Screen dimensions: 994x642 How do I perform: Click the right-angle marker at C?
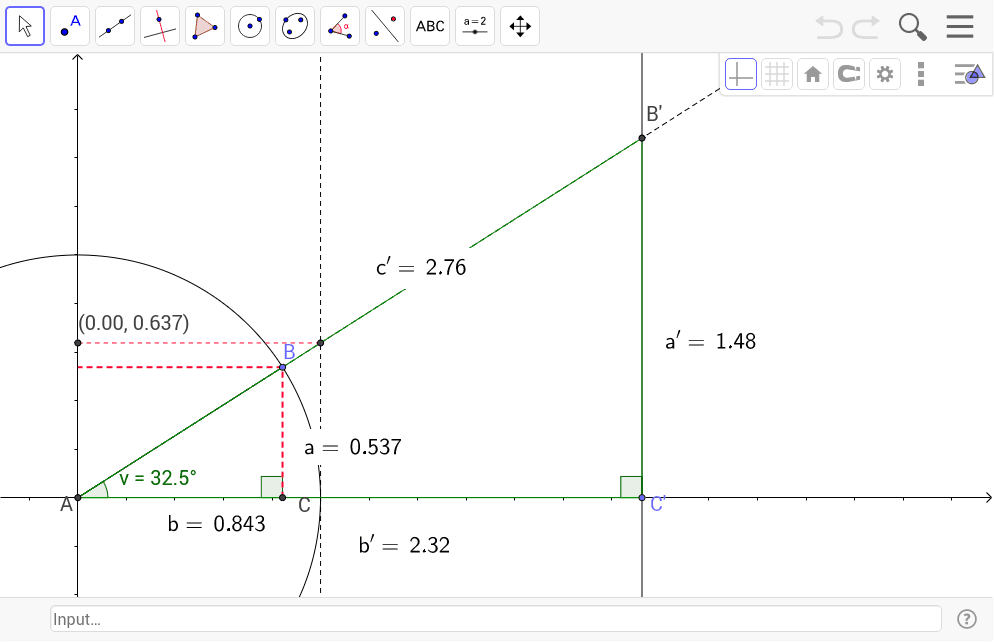click(x=272, y=487)
